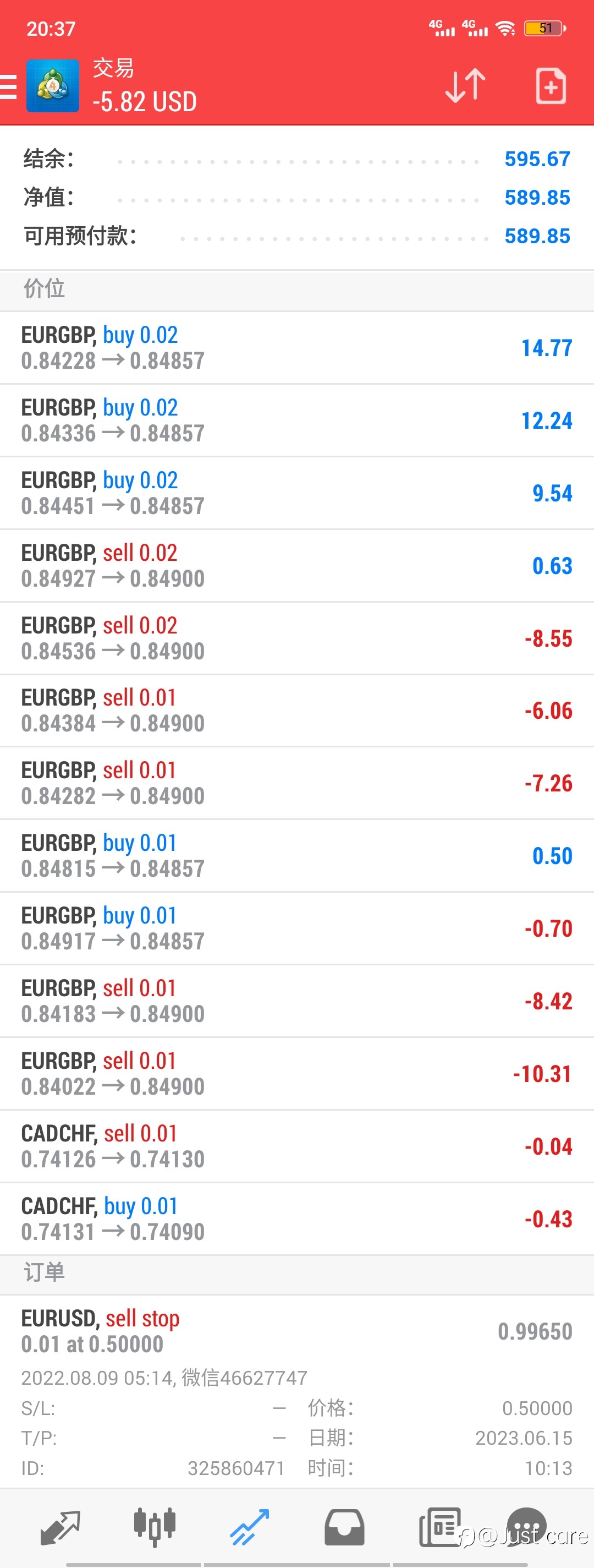Expand the CADCHF sell 0.01 position
The image size is (594, 1568).
pyautogui.click(x=296, y=1146)
